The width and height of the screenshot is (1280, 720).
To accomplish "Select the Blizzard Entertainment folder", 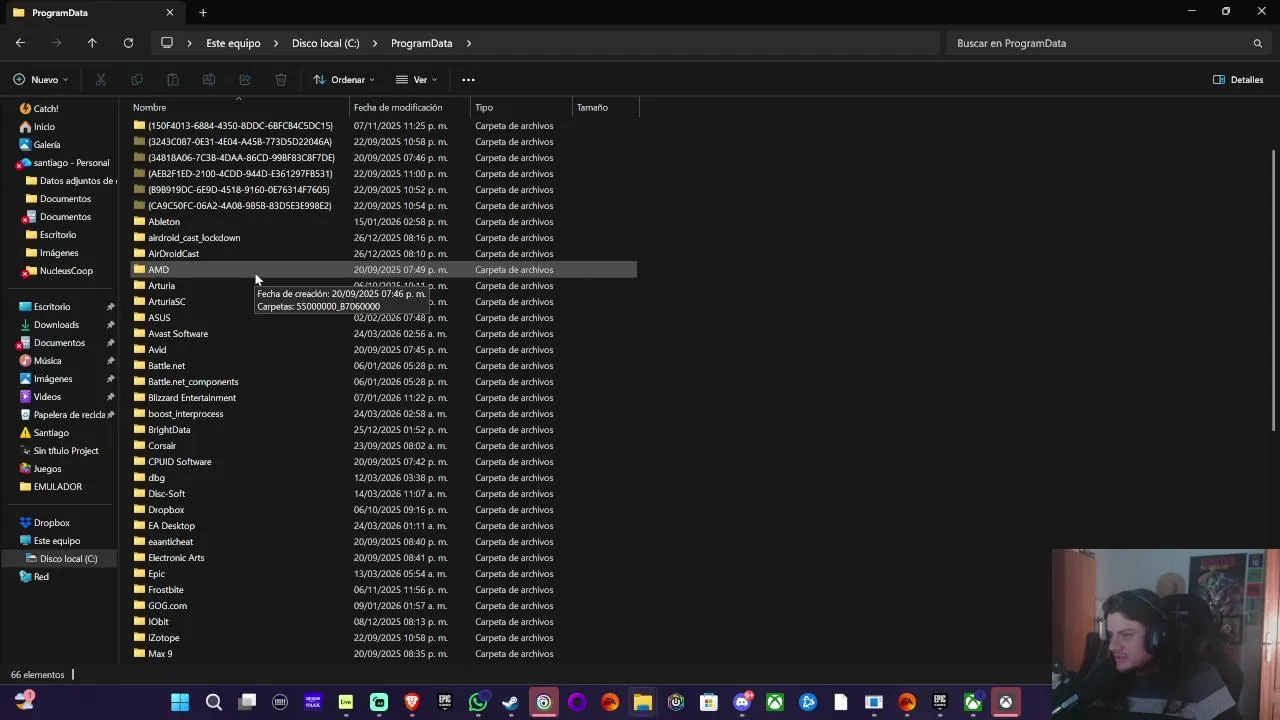I will (x=384, y=398).
